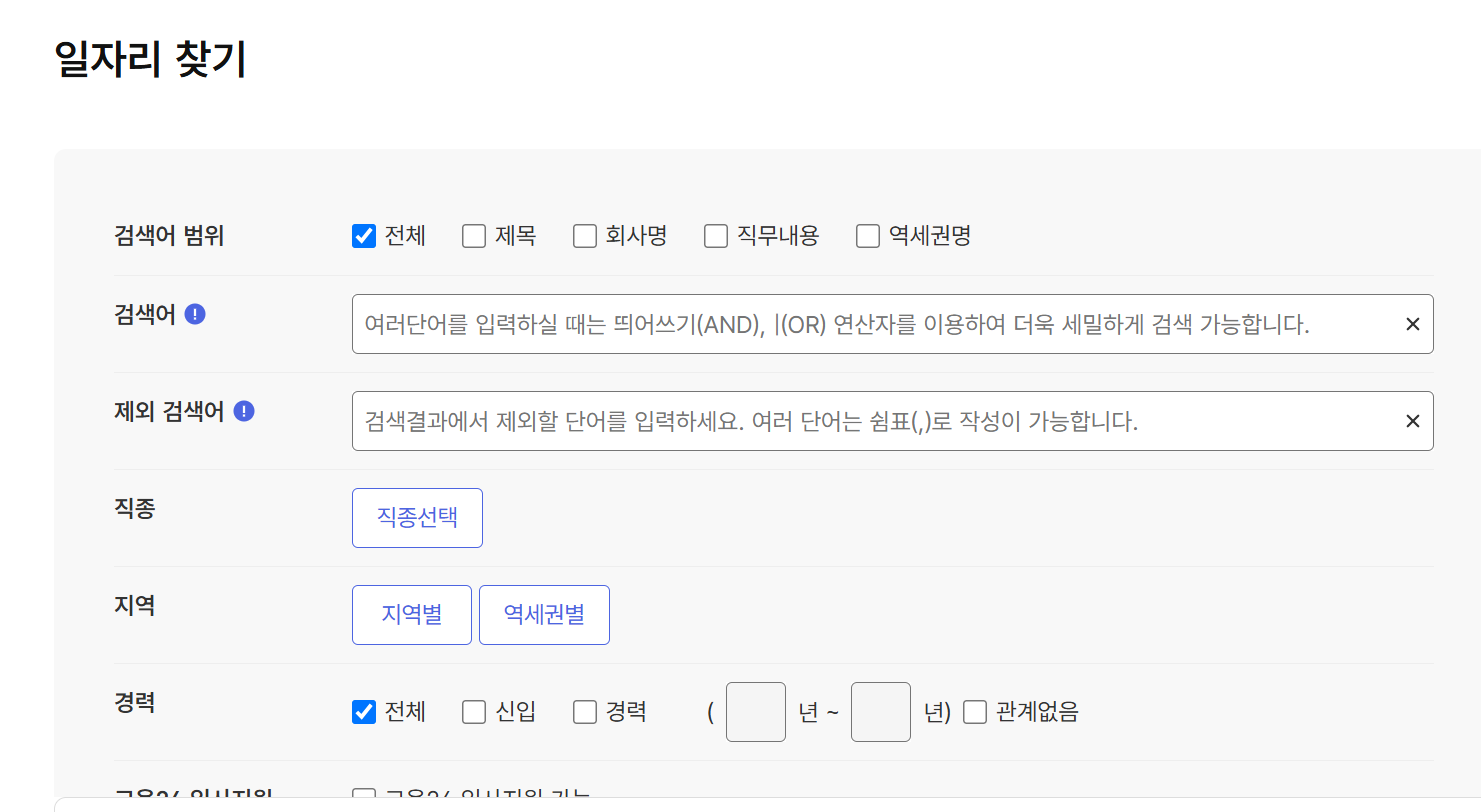This screenshot has width=1481, height=812.
Task: Clear the 검색어 field with the X icon
Action: (1412, 323)
